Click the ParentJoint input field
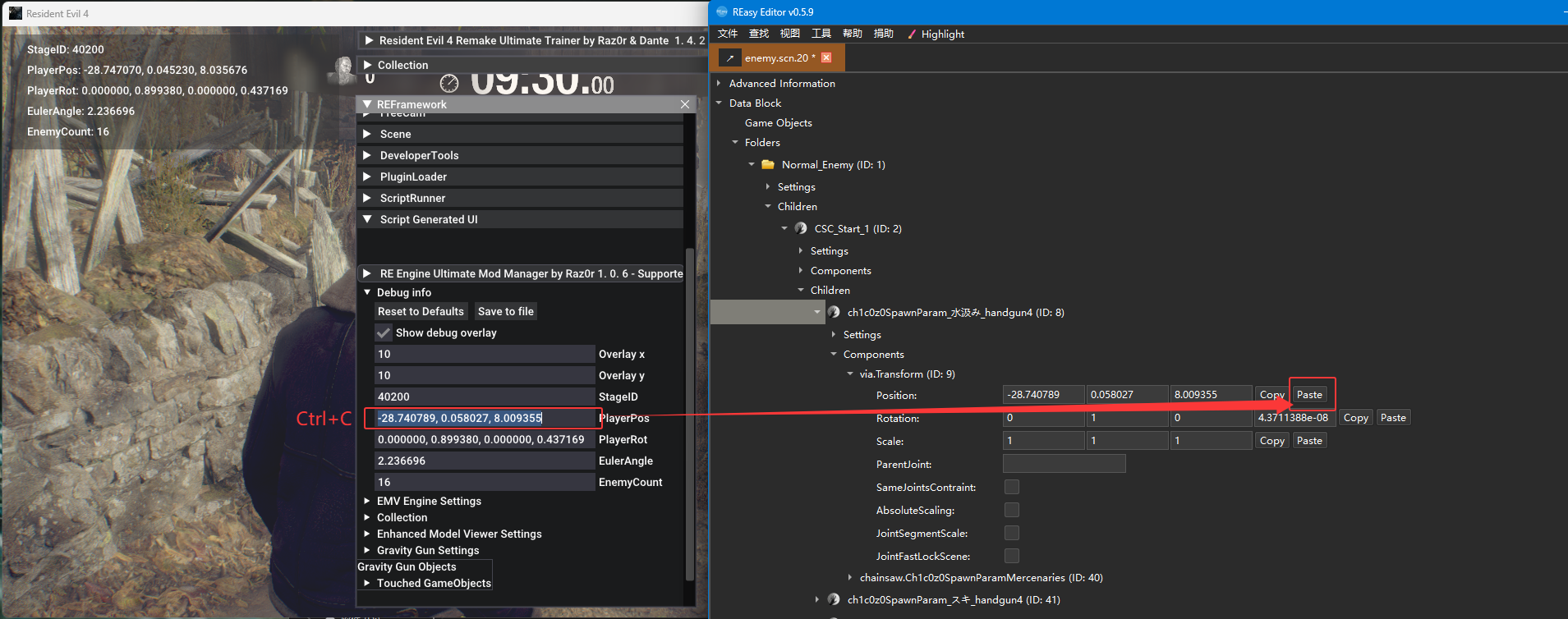Viewport: 1568px width, 619px height. 1064,464
